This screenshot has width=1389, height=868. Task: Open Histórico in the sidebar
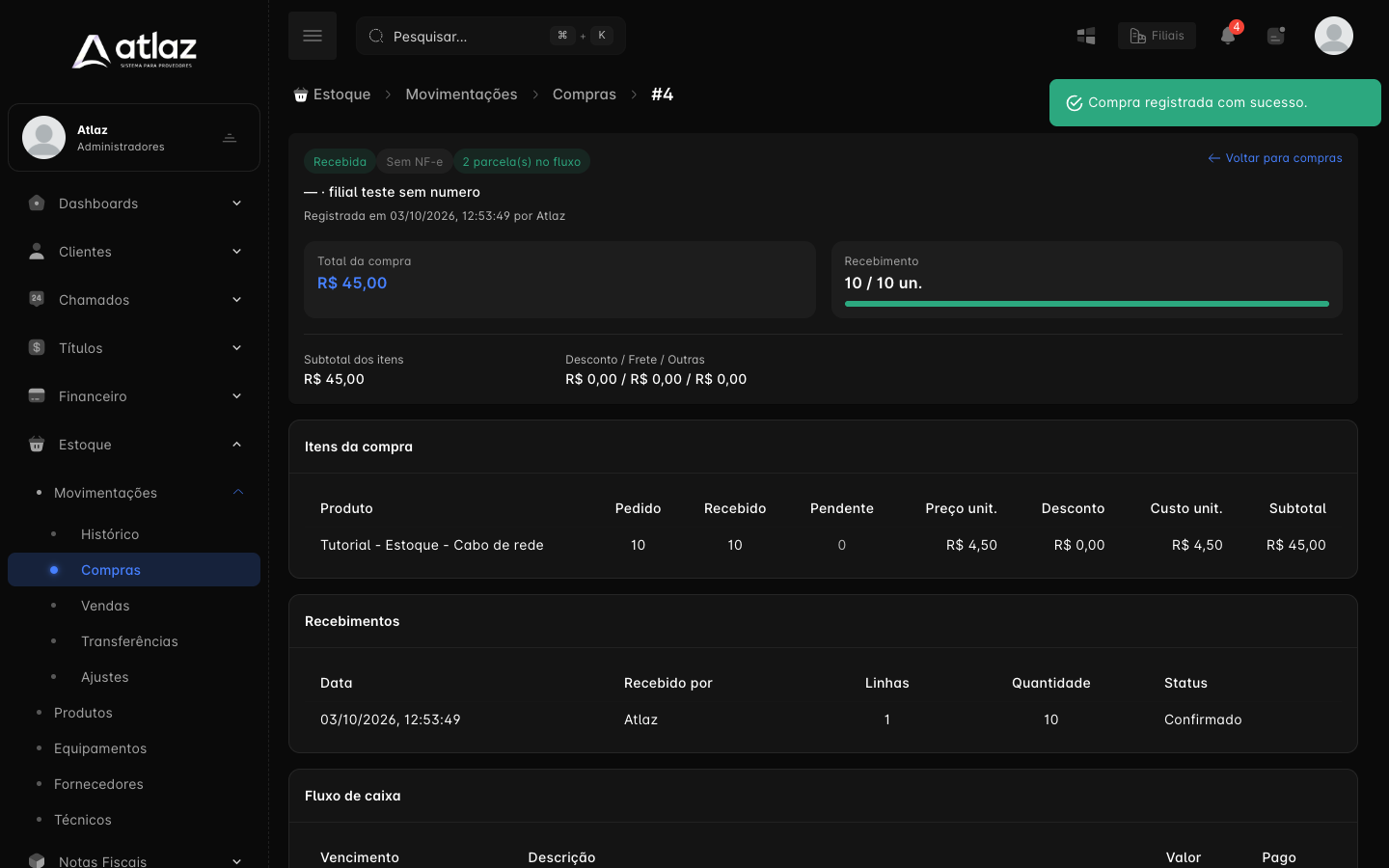[110, 534]
